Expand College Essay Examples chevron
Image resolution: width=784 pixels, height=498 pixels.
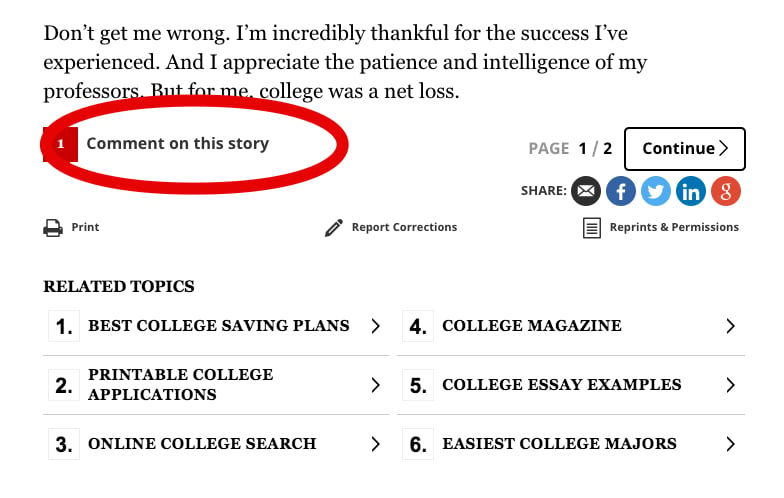730,385
